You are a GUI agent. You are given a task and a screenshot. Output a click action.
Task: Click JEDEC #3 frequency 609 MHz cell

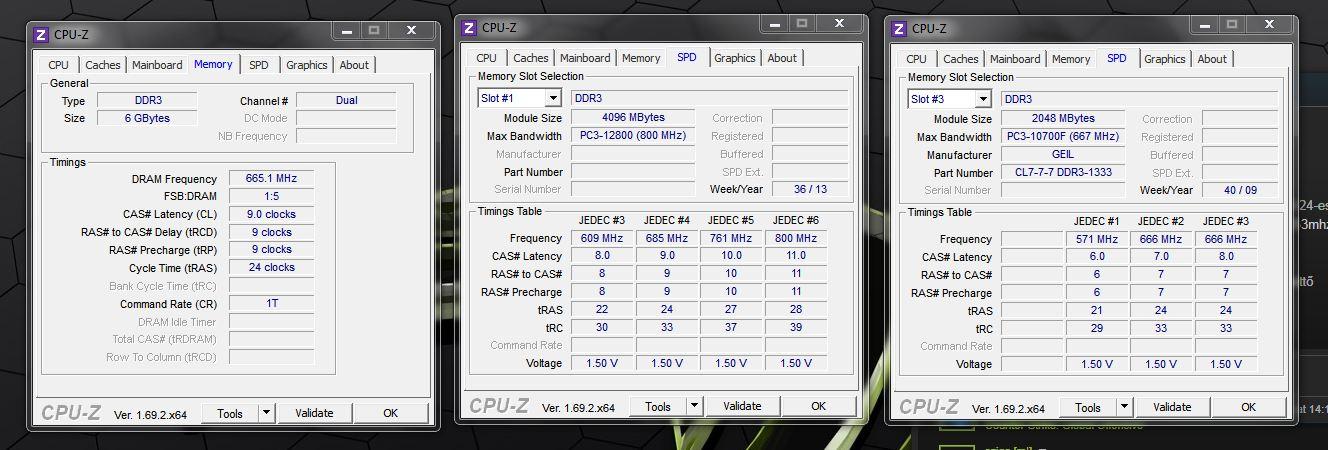602,238
